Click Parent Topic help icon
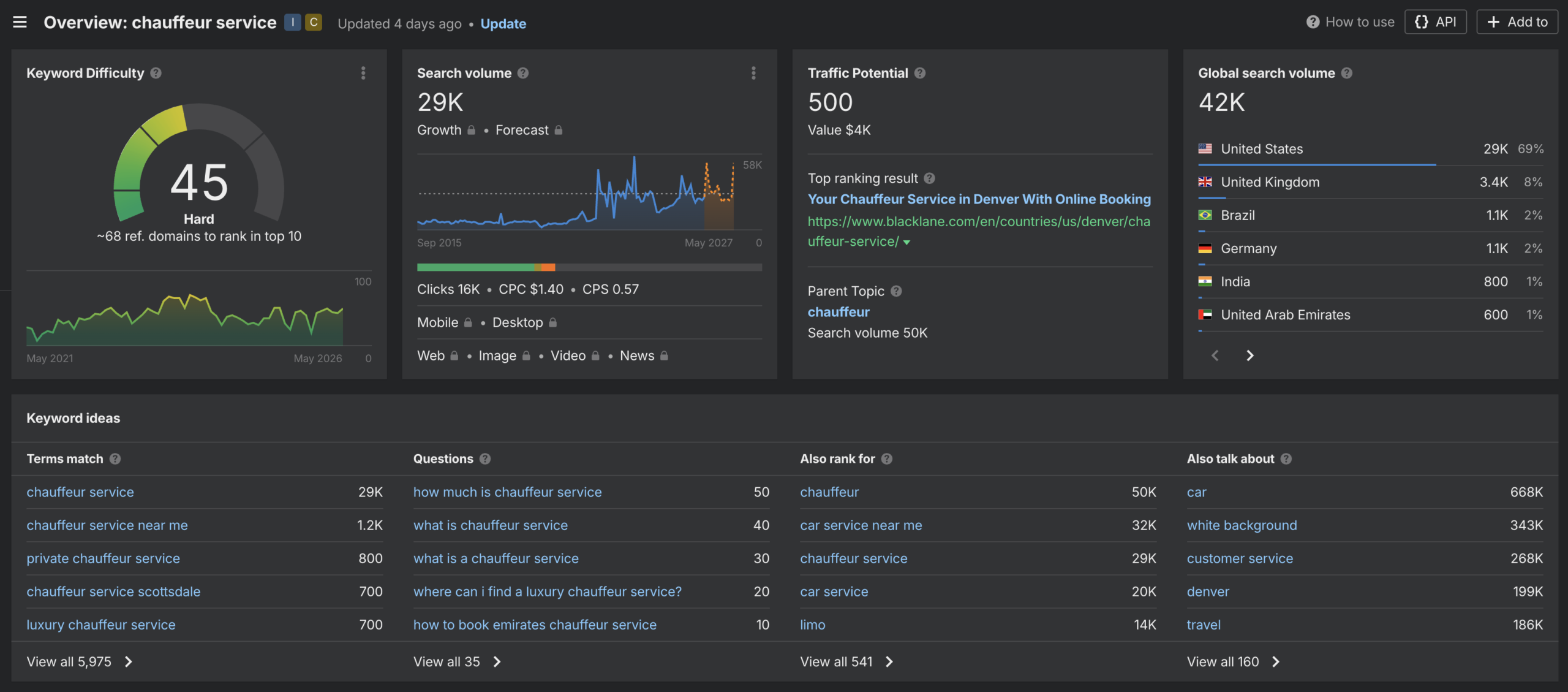The height and width of the screenshot is (692, 1568). pyautogui.click(x=896, y=291)
